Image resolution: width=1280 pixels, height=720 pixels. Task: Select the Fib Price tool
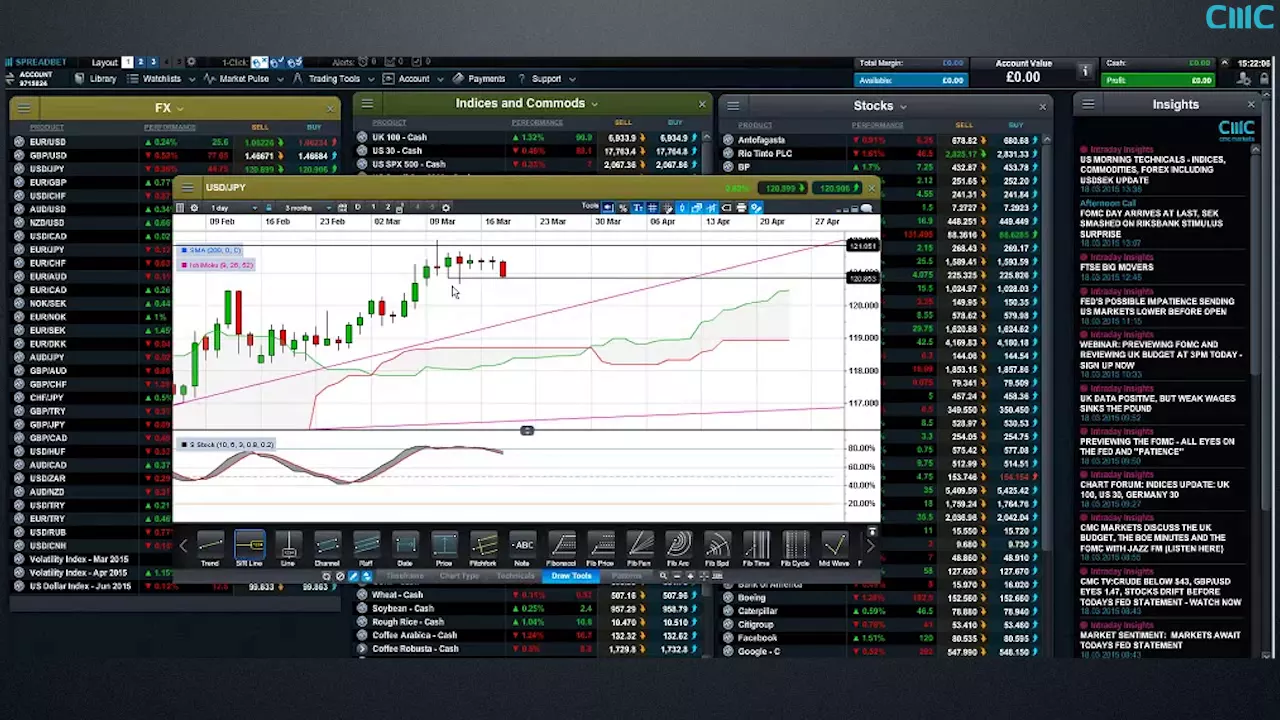[600, 548]
